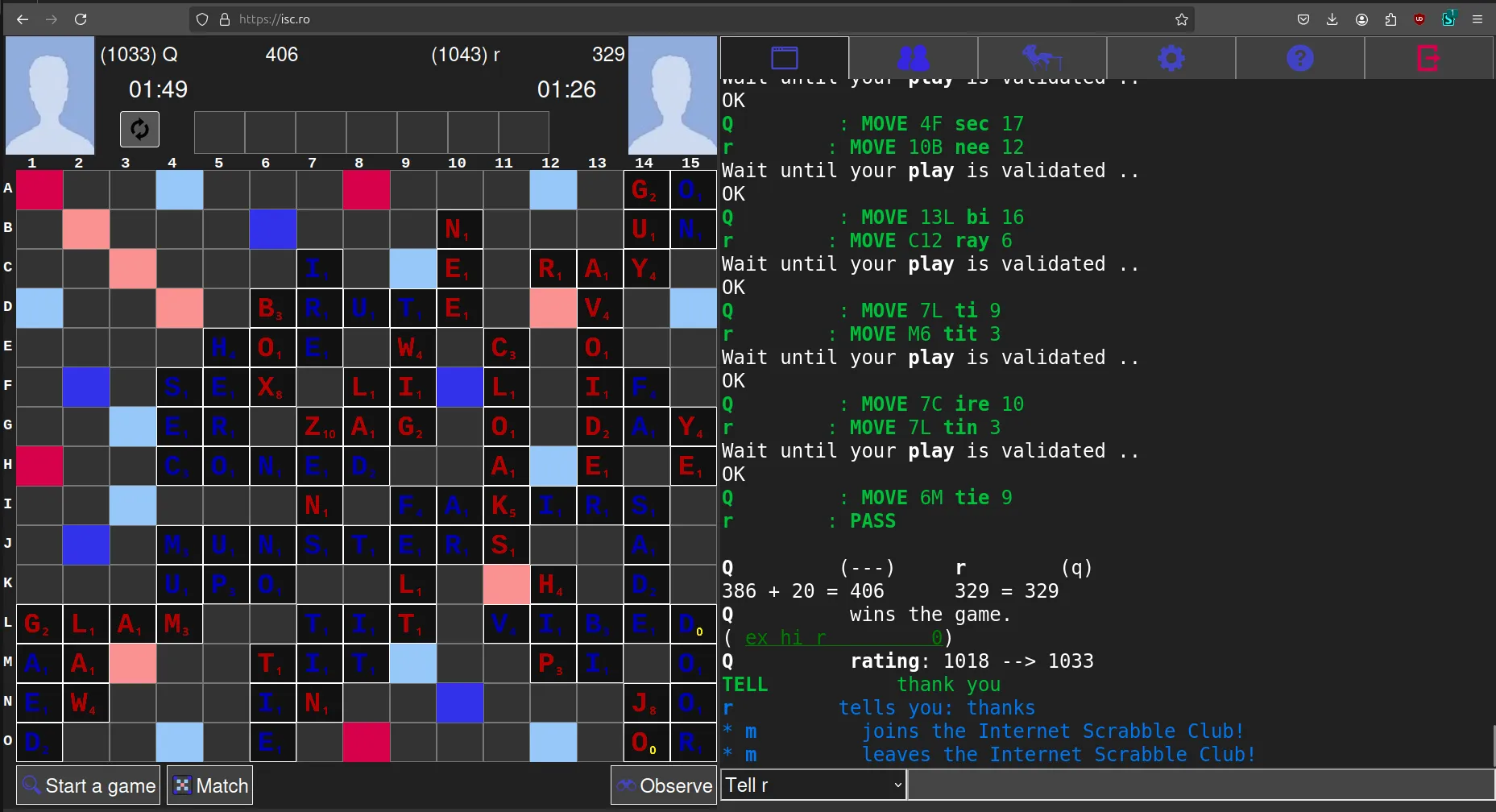
Task: Click the X tile on the board
Action: click(273, 387)
